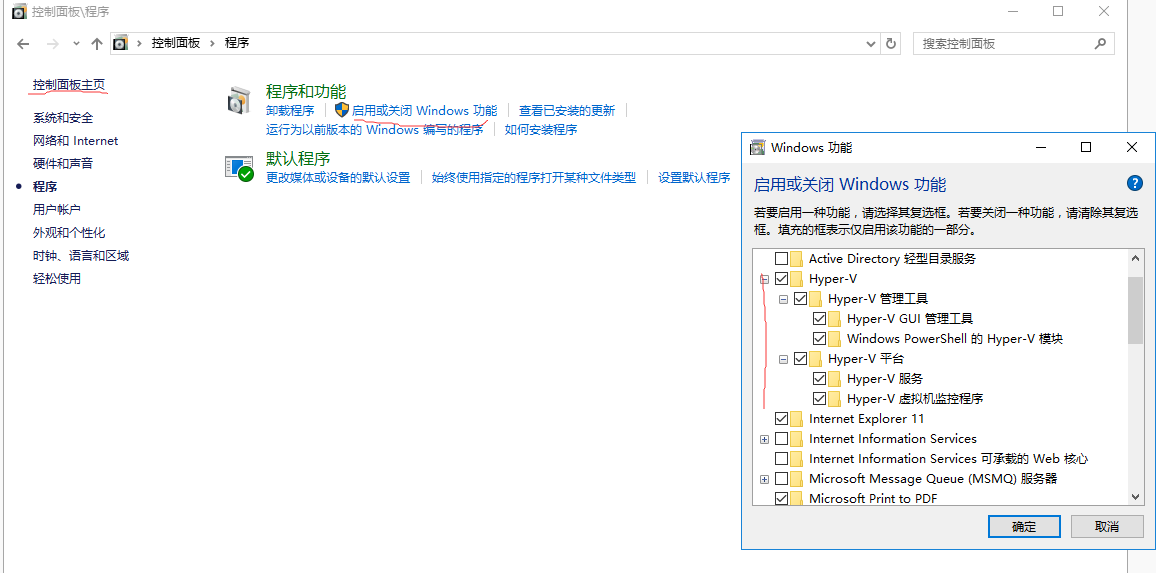The height and width of the screenshot is (573, 1156).
Task: Click 设置默认程序 link
Action: [694, 178]
